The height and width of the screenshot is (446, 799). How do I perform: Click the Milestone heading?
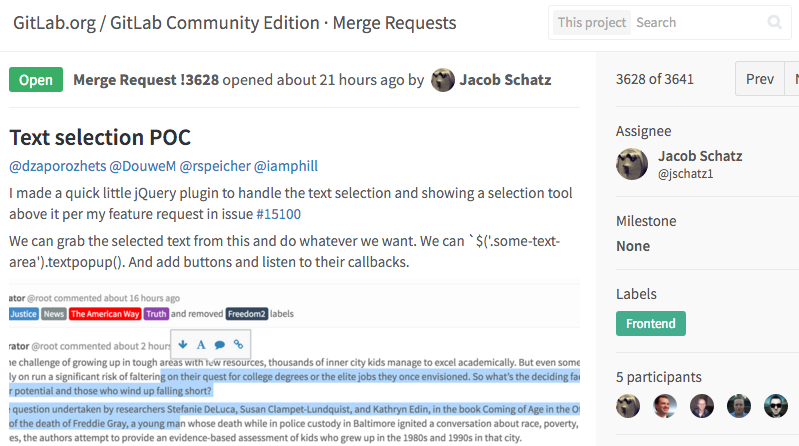(x=646, y=221)
